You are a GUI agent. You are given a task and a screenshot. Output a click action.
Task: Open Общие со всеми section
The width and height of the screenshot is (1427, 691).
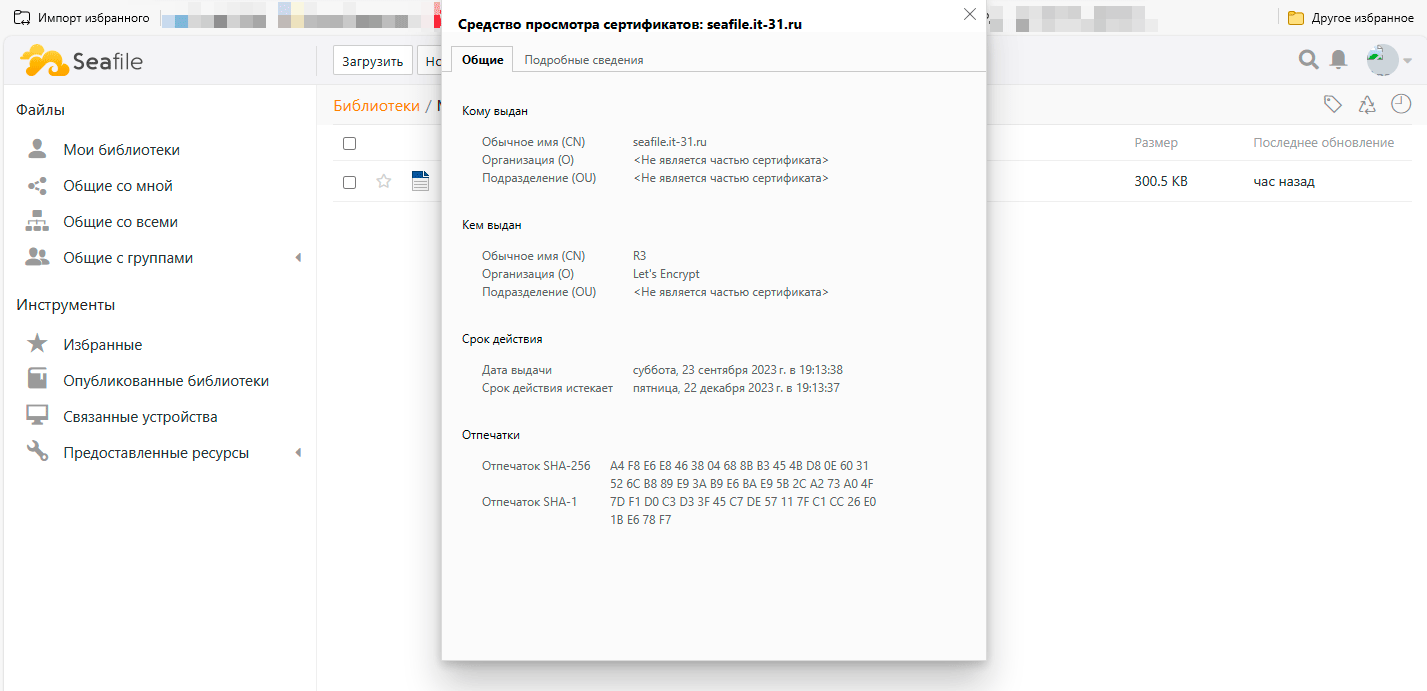click(121, 222)
